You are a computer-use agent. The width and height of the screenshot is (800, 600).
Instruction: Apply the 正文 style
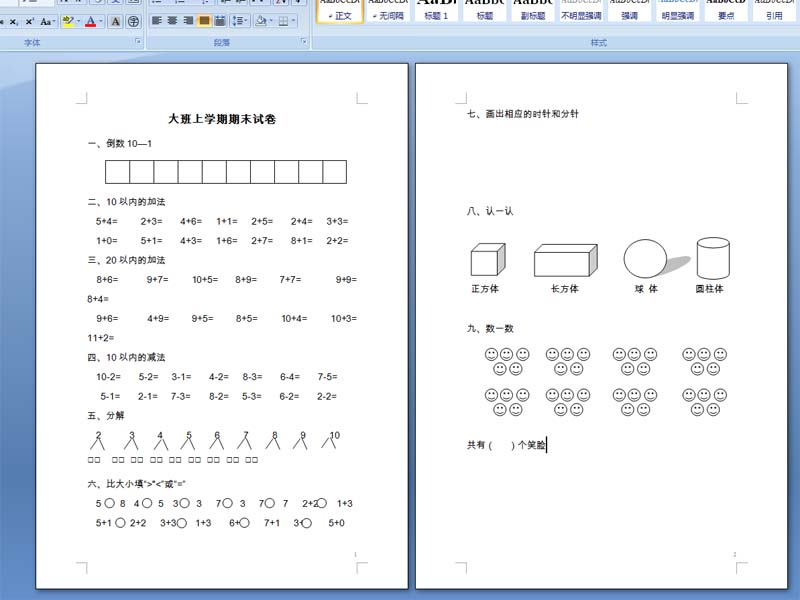tap(340, 11)
